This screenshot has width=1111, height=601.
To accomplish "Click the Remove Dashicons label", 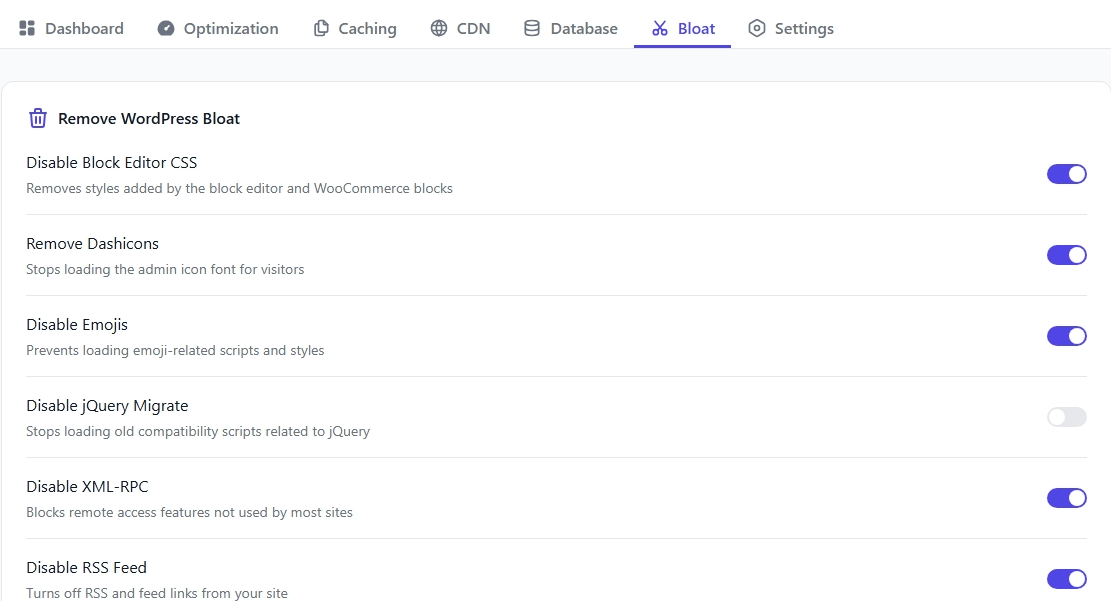I will click(x=93, y=243).
